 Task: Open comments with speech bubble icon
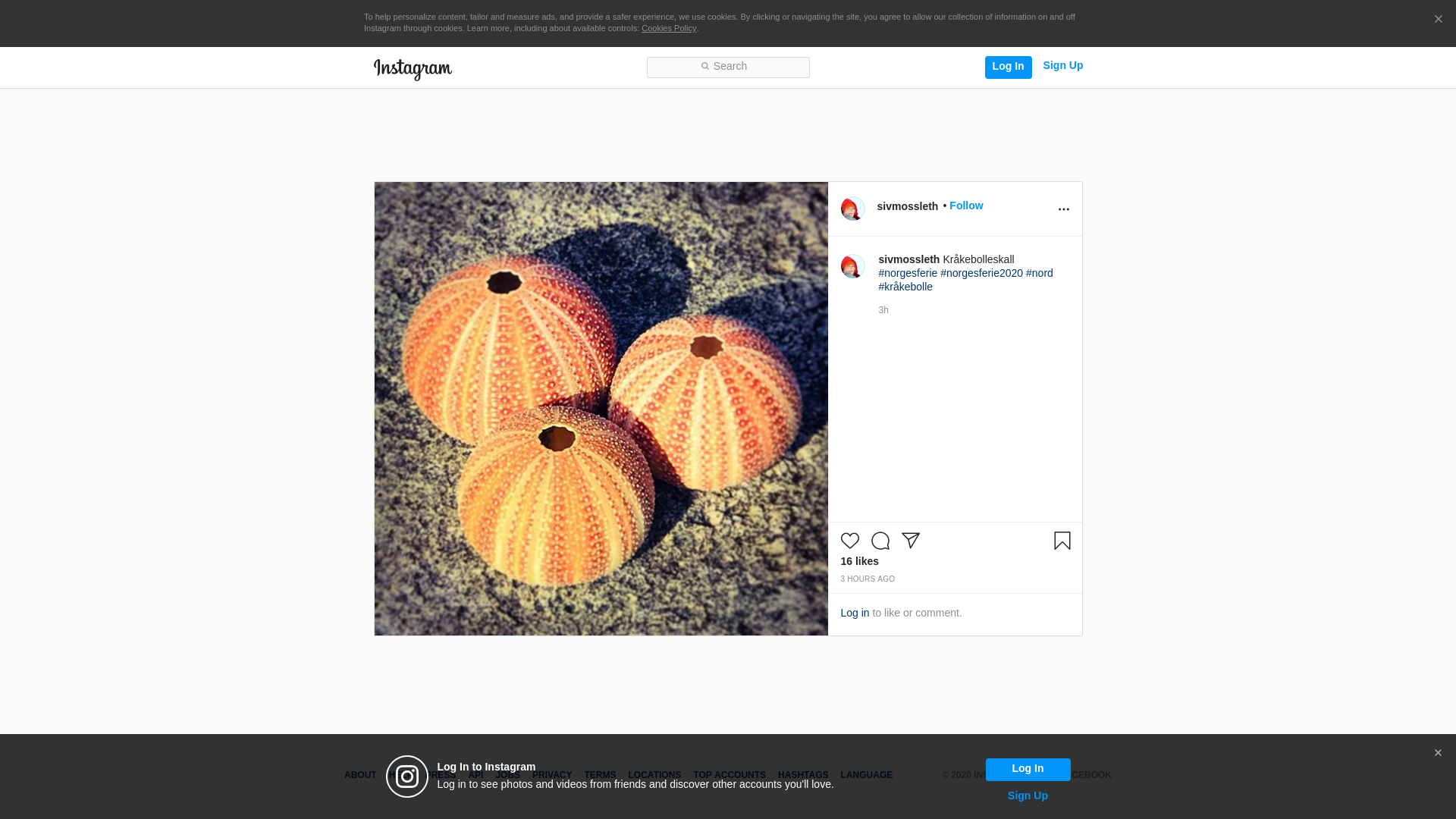click(x=880, y=541)
